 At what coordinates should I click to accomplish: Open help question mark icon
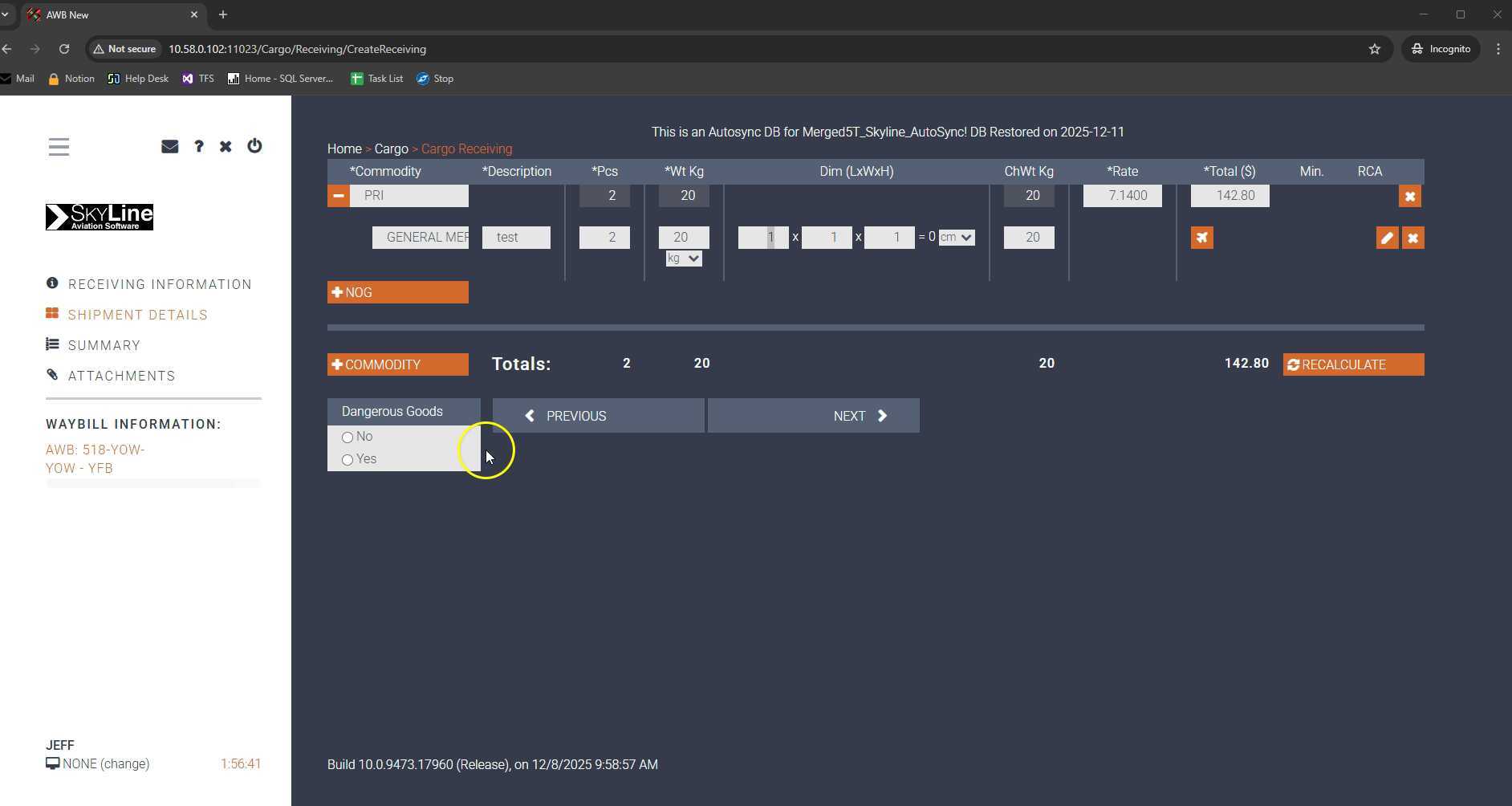[198, 146]
